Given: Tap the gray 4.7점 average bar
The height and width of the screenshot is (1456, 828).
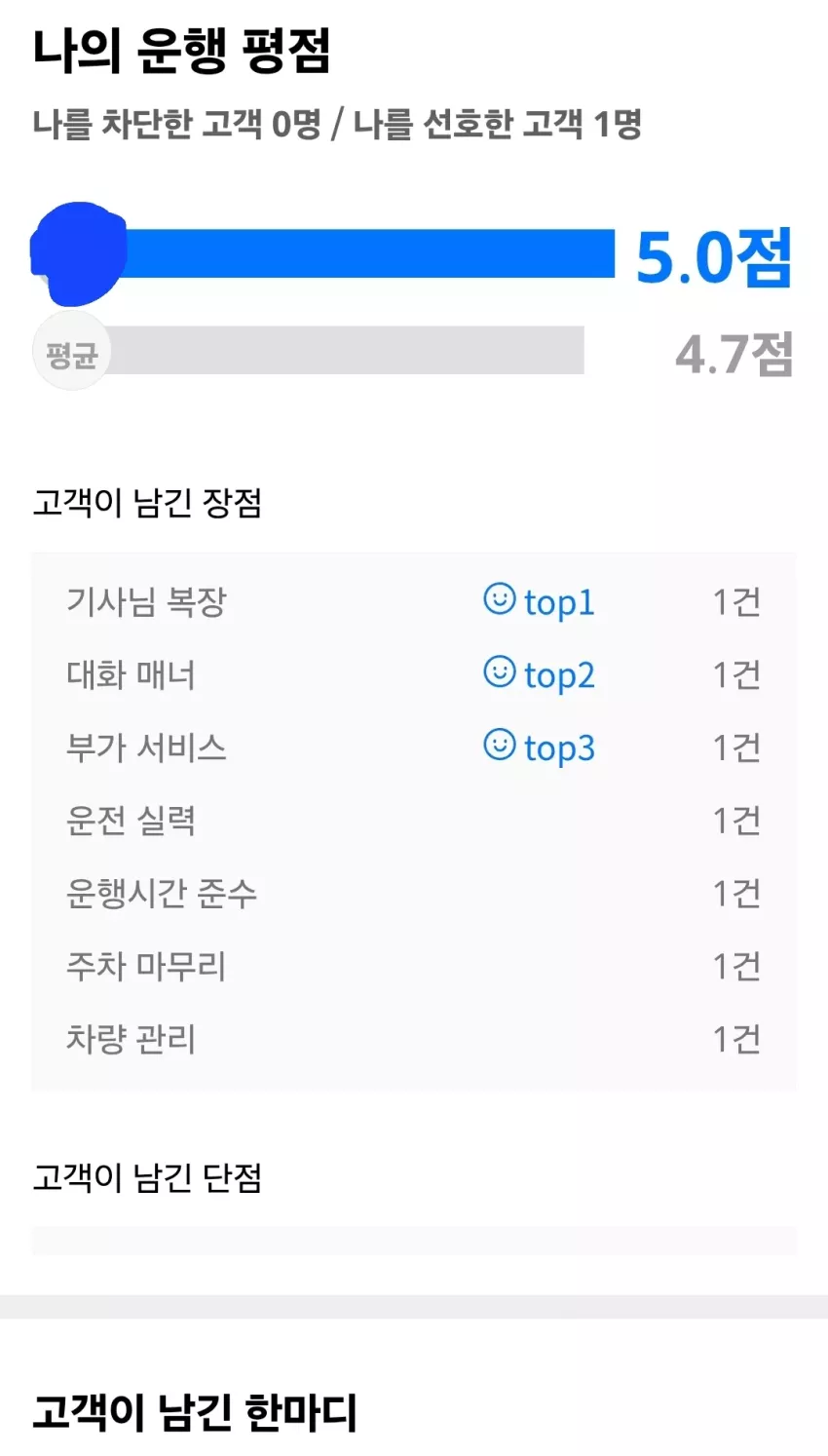Looking at the screenshot, I should pos(346,350).
